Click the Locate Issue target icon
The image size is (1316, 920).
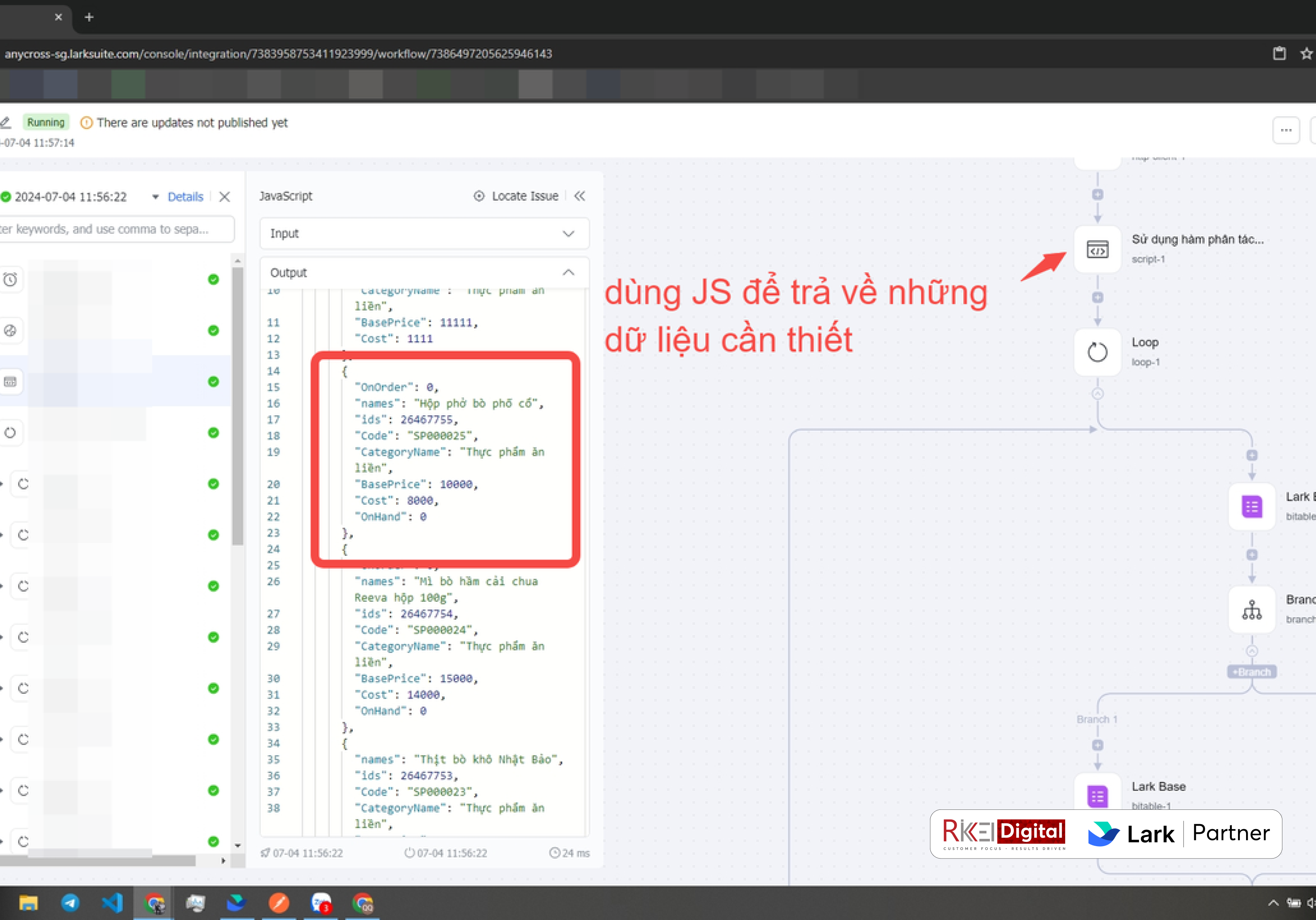(479, 196)
